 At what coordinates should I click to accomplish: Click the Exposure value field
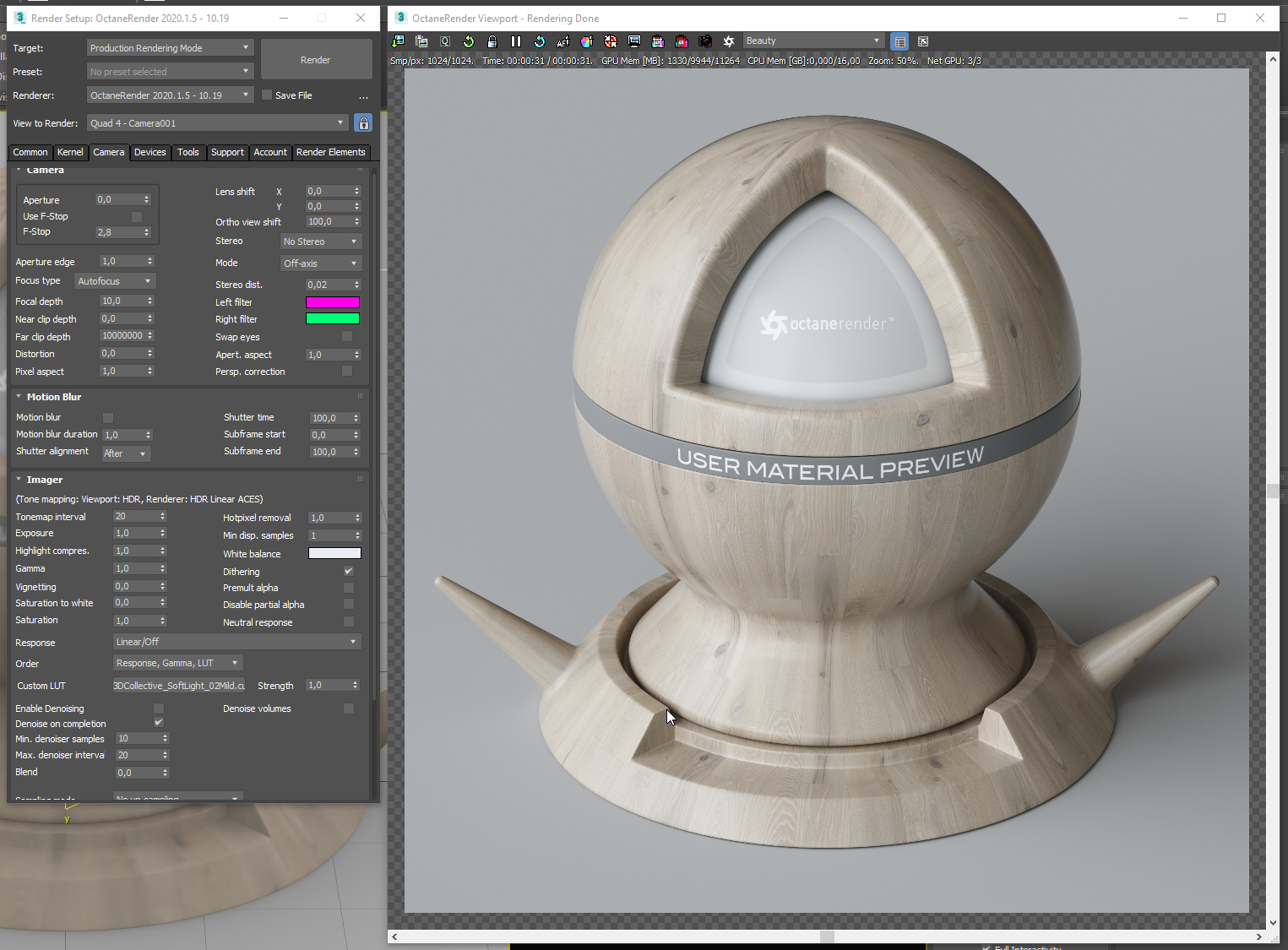coord(135,533)
